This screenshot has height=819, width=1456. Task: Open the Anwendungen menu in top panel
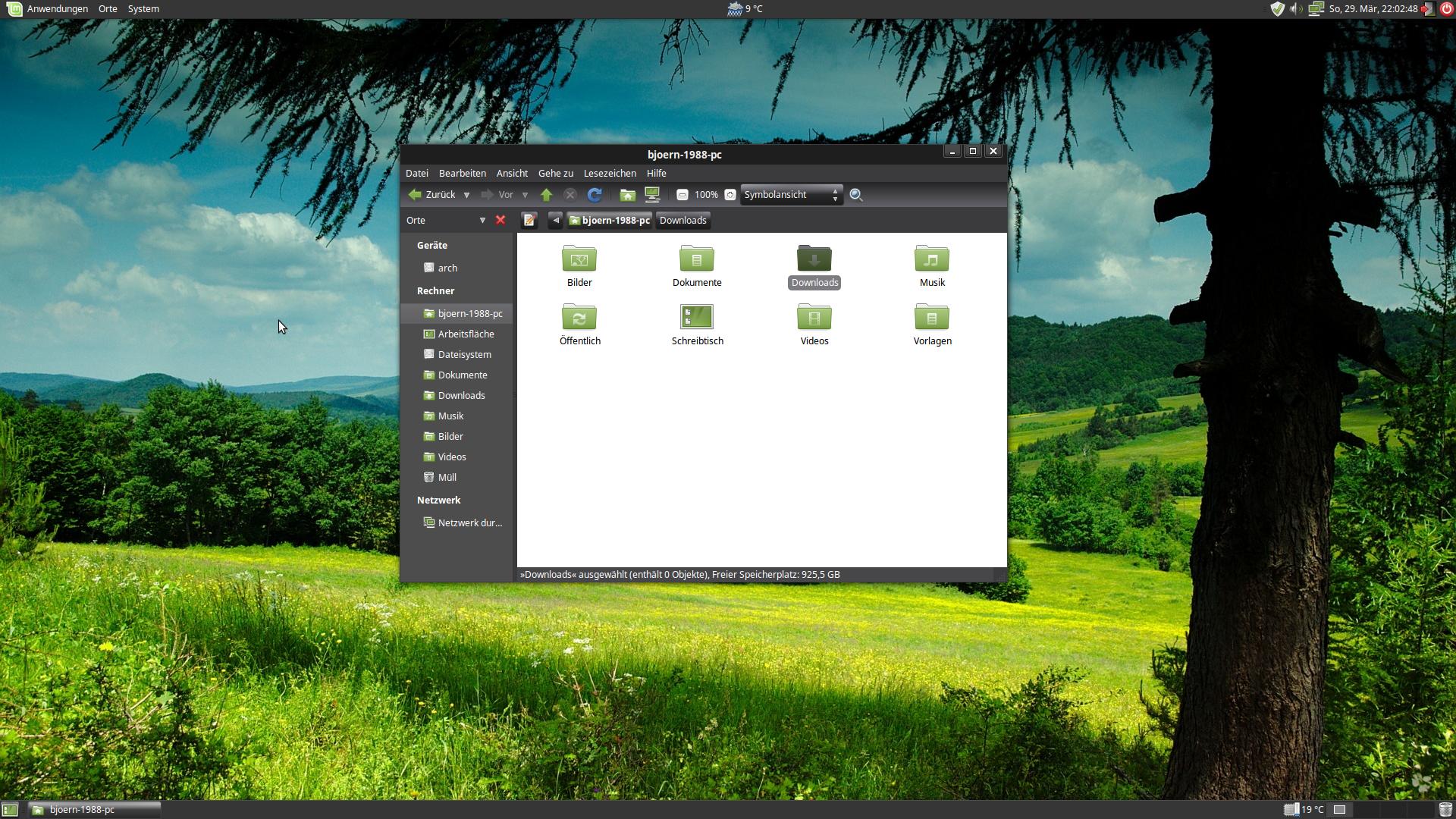(57, 8)
